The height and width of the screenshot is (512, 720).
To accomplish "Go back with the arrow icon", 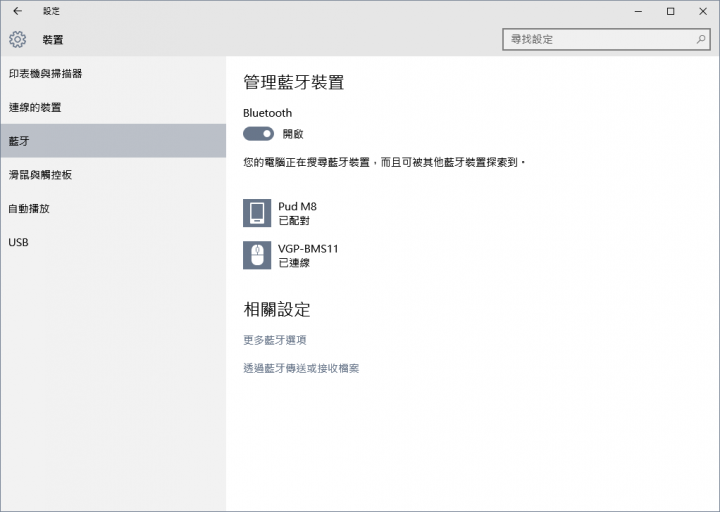I will coord(17,11).
